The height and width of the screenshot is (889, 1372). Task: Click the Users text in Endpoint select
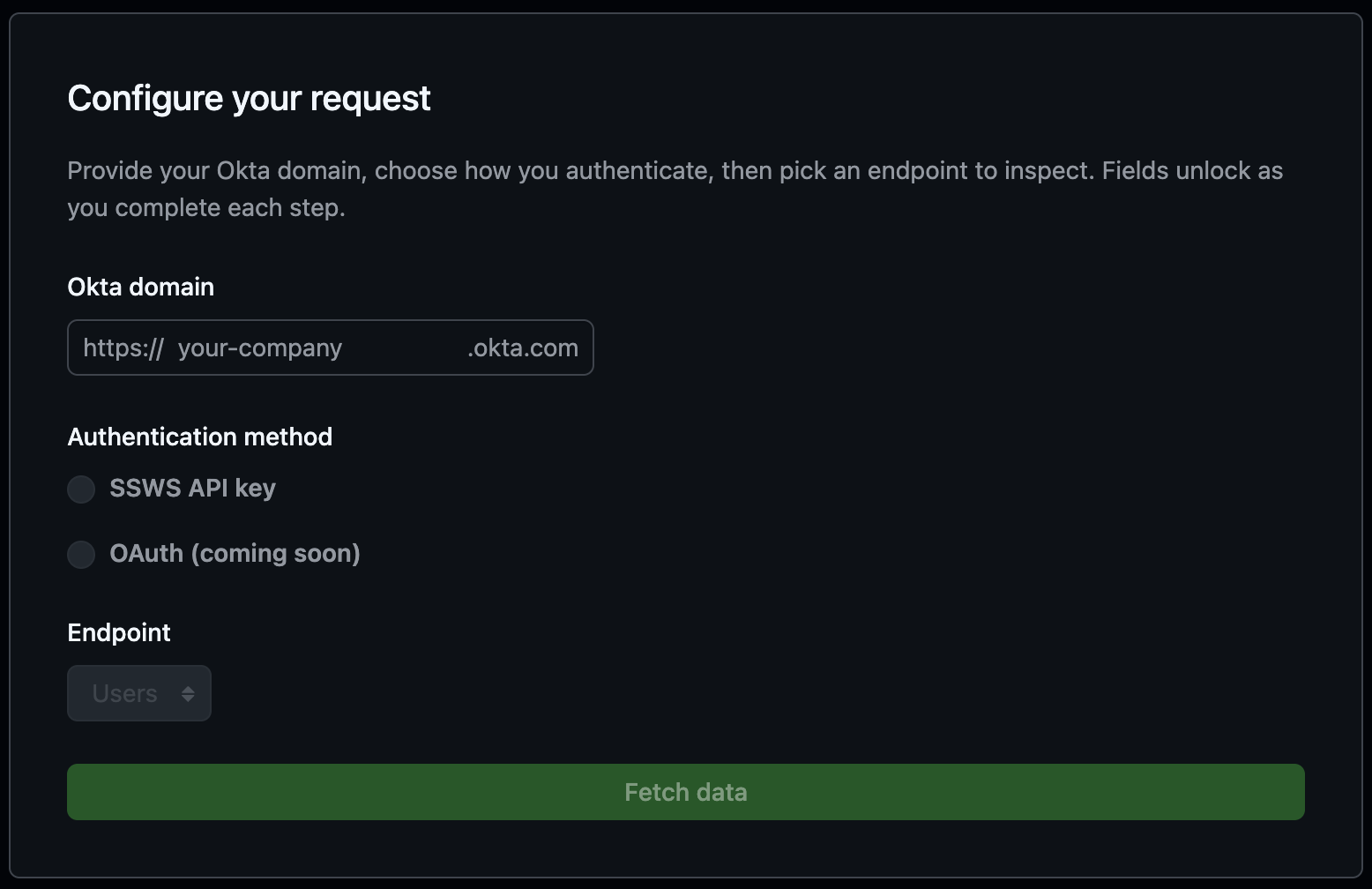[x=124, y=694]
